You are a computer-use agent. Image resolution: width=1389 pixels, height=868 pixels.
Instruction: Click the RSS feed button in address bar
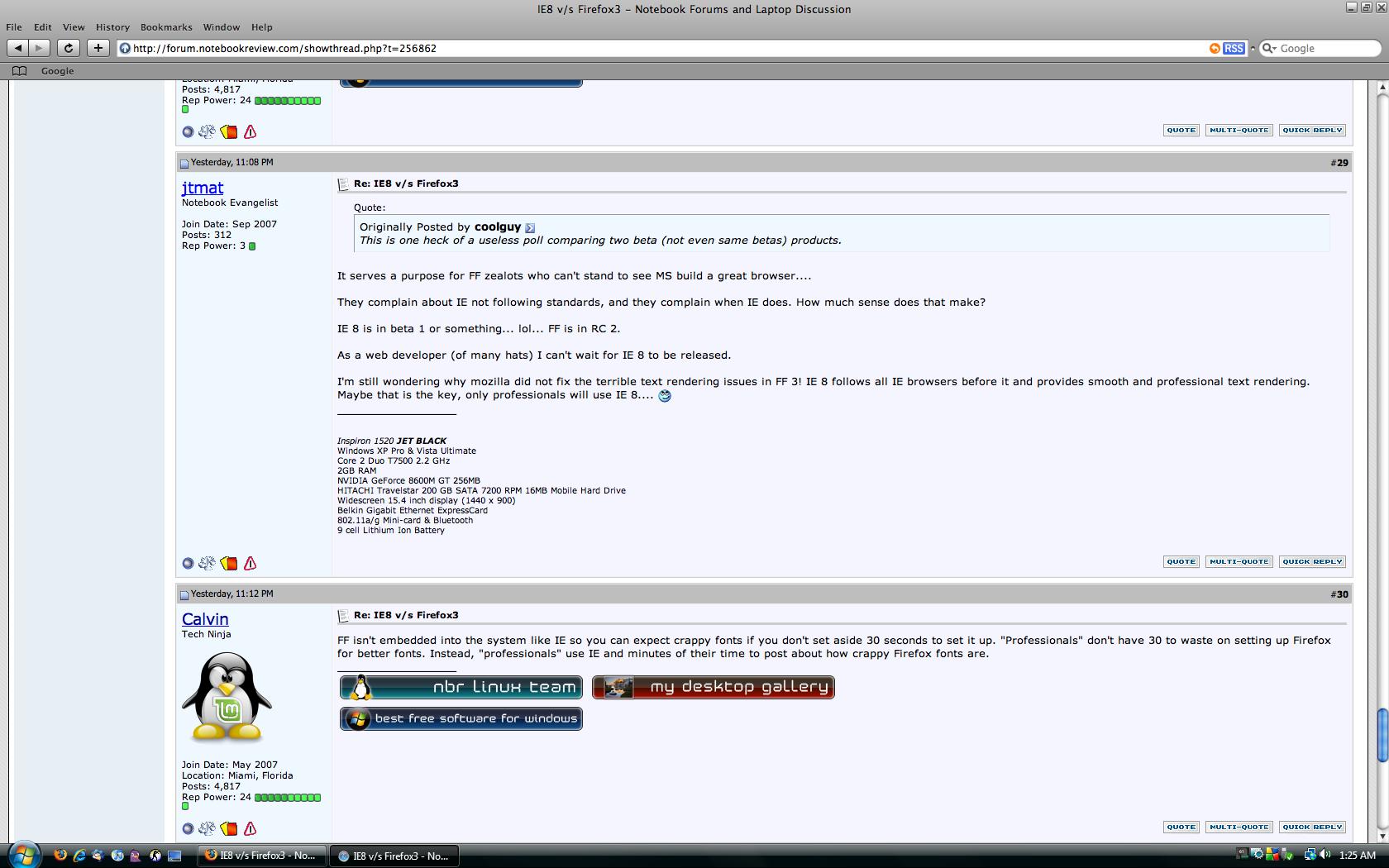tap(1234, 48)
